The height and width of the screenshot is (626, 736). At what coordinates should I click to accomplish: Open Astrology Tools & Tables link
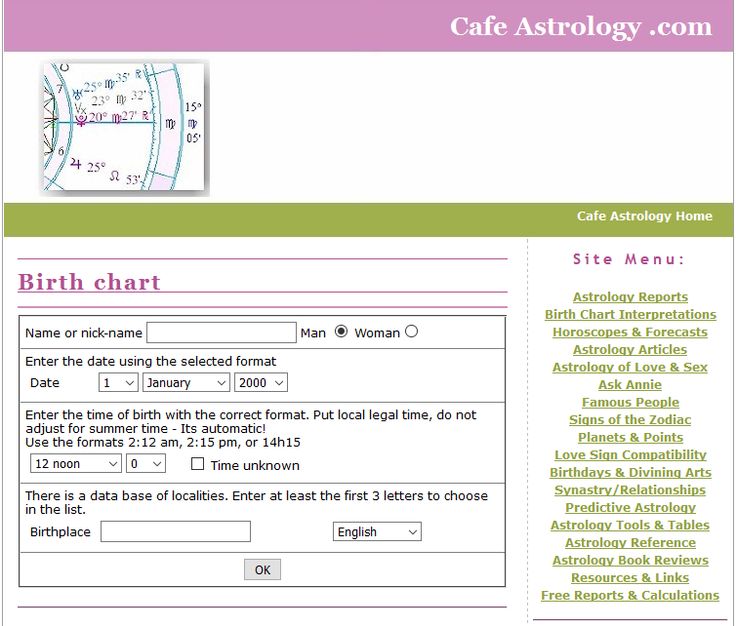[x=630, y=525]
